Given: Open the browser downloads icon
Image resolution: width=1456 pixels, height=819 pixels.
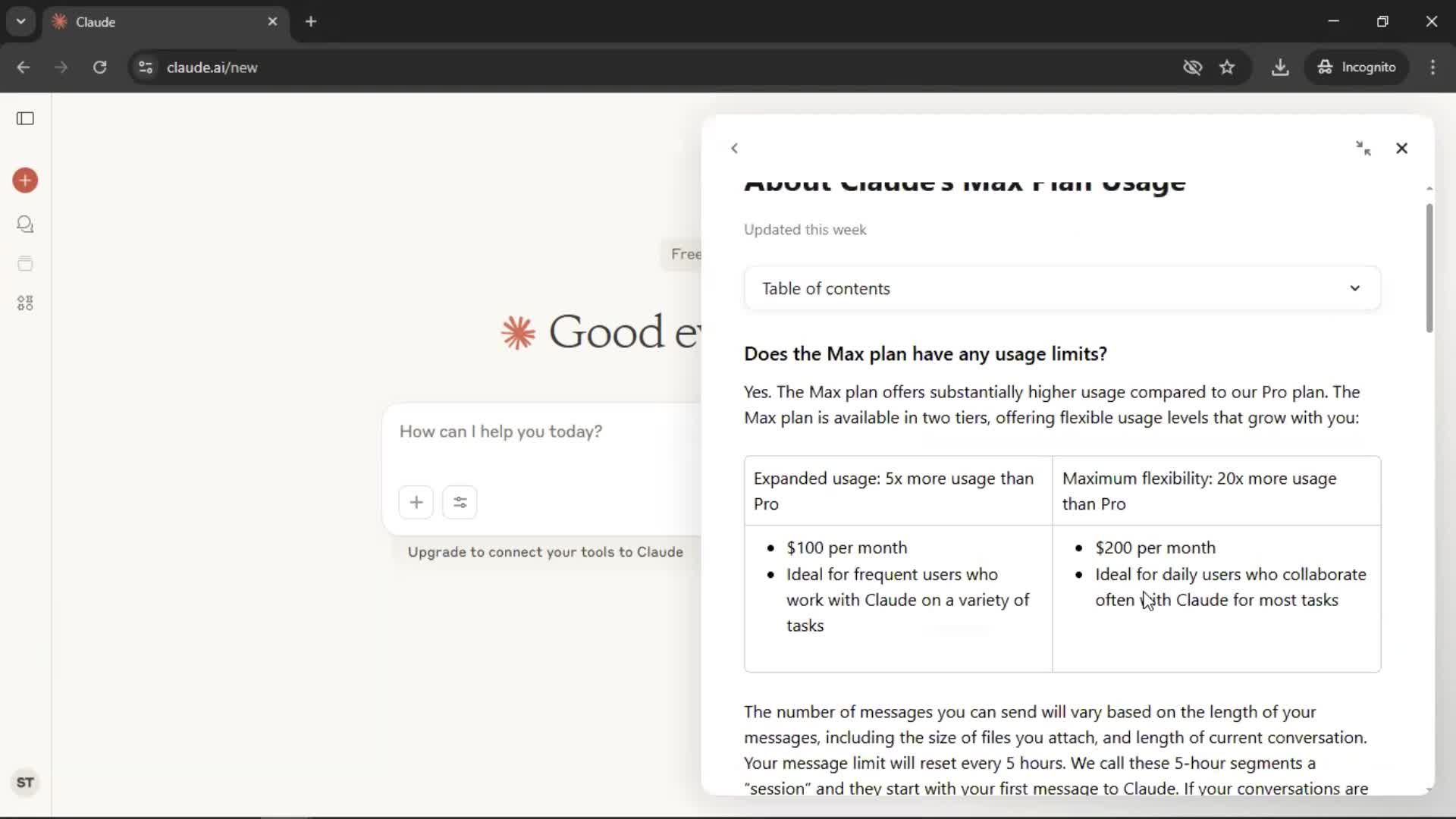Looking at the screenshot, I should tap(1280, 67).
